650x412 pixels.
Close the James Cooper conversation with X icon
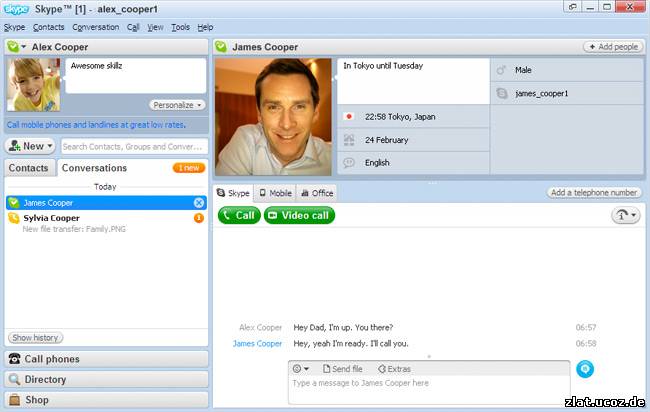(x=199, y=203)
